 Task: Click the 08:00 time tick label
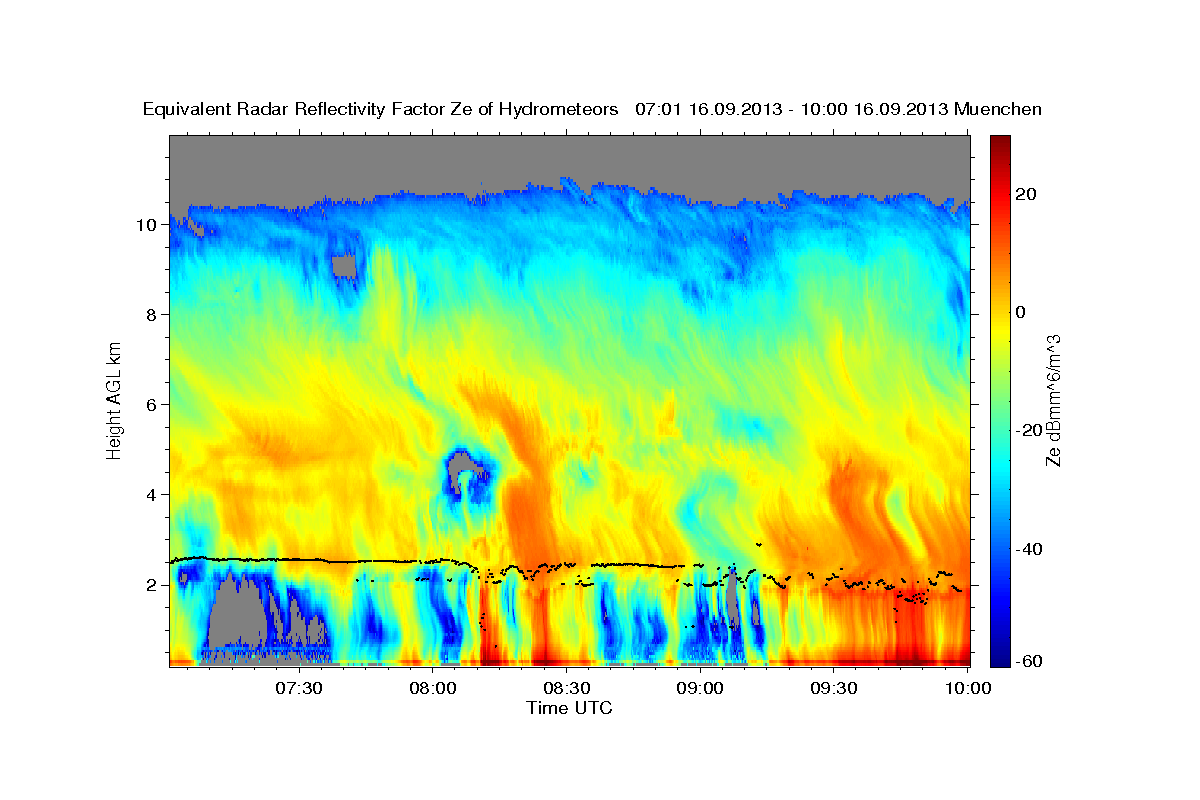(x=433, y=689)
